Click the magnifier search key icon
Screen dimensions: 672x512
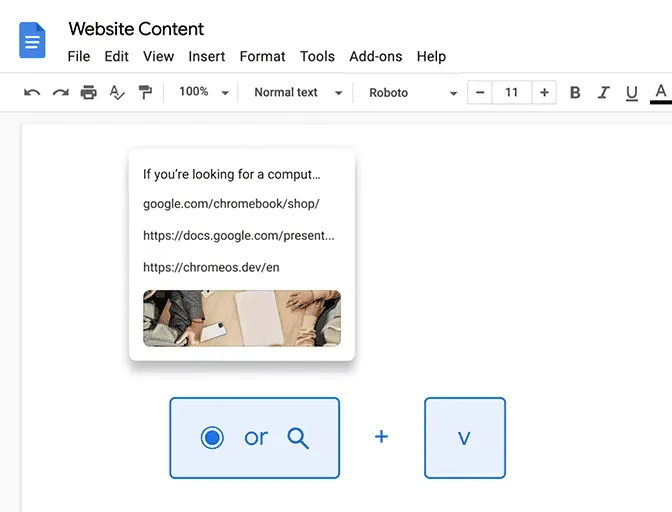(x=298, y=438)
